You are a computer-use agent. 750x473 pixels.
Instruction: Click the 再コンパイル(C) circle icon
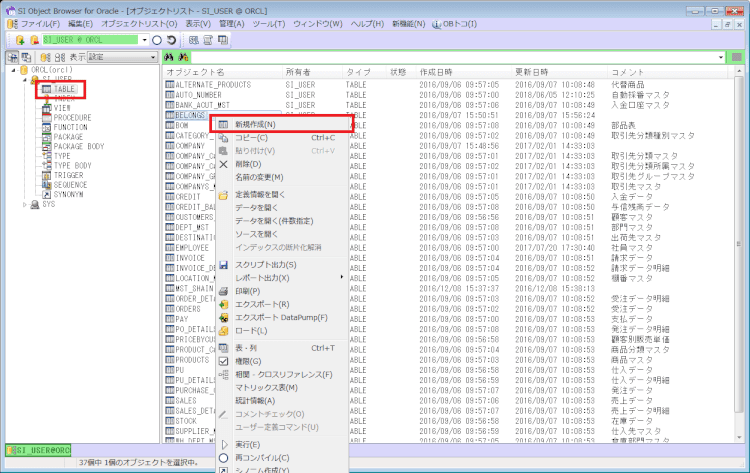click(223, 458)
